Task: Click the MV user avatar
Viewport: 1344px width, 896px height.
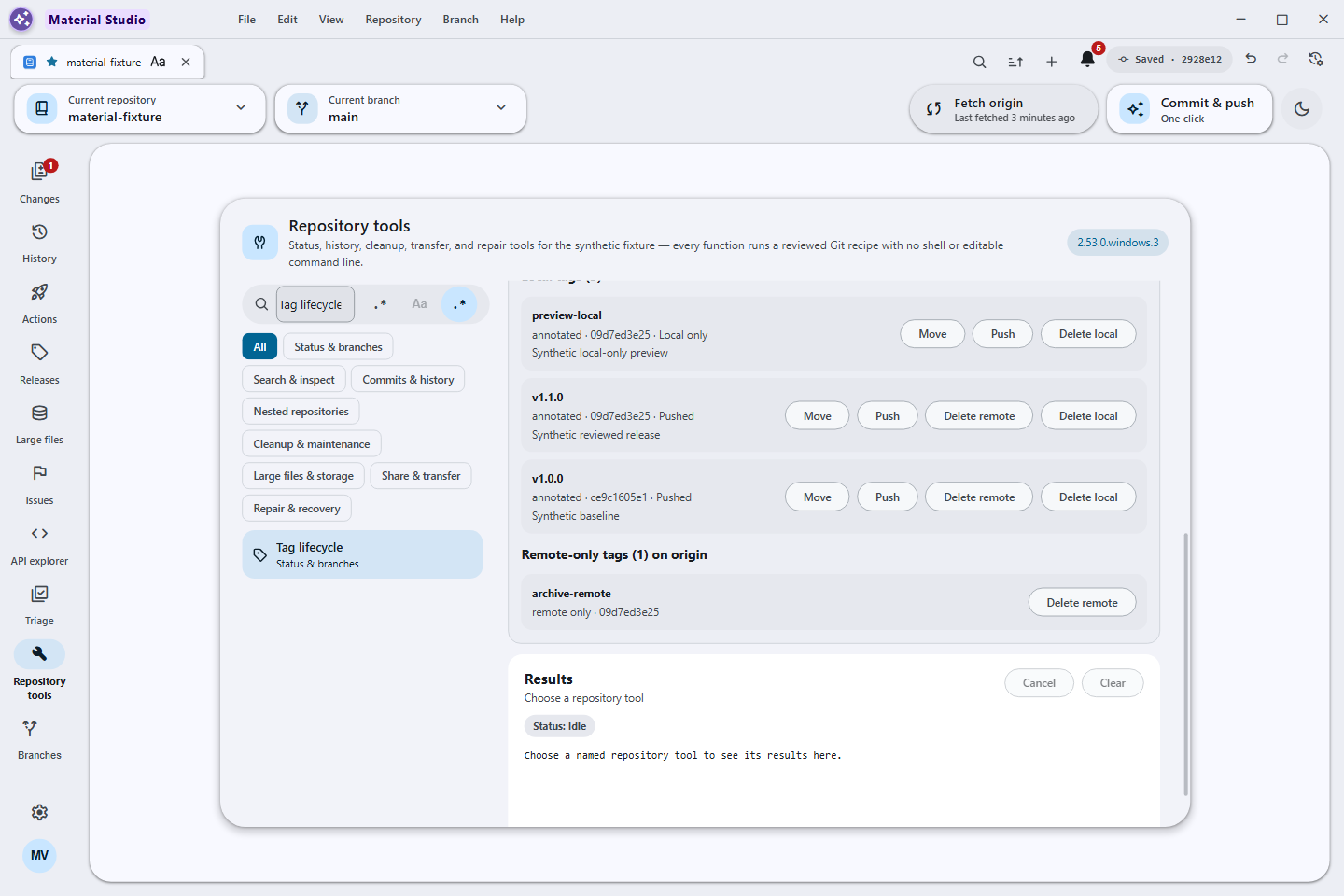Action: pyautogui.click(x=39, y=855)
